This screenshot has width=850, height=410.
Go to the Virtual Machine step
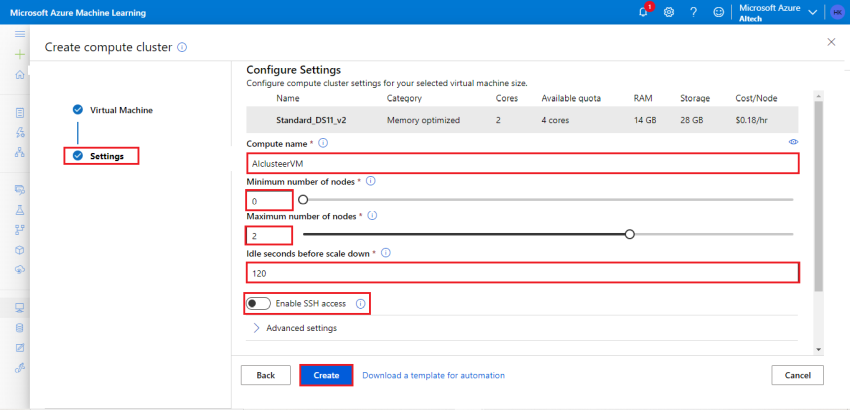point(113,110)
